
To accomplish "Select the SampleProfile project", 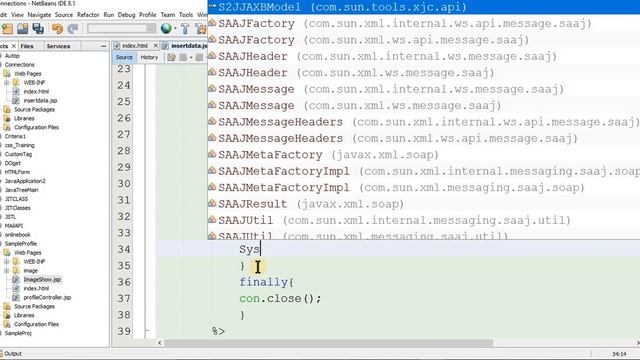I will click(20, 244).
